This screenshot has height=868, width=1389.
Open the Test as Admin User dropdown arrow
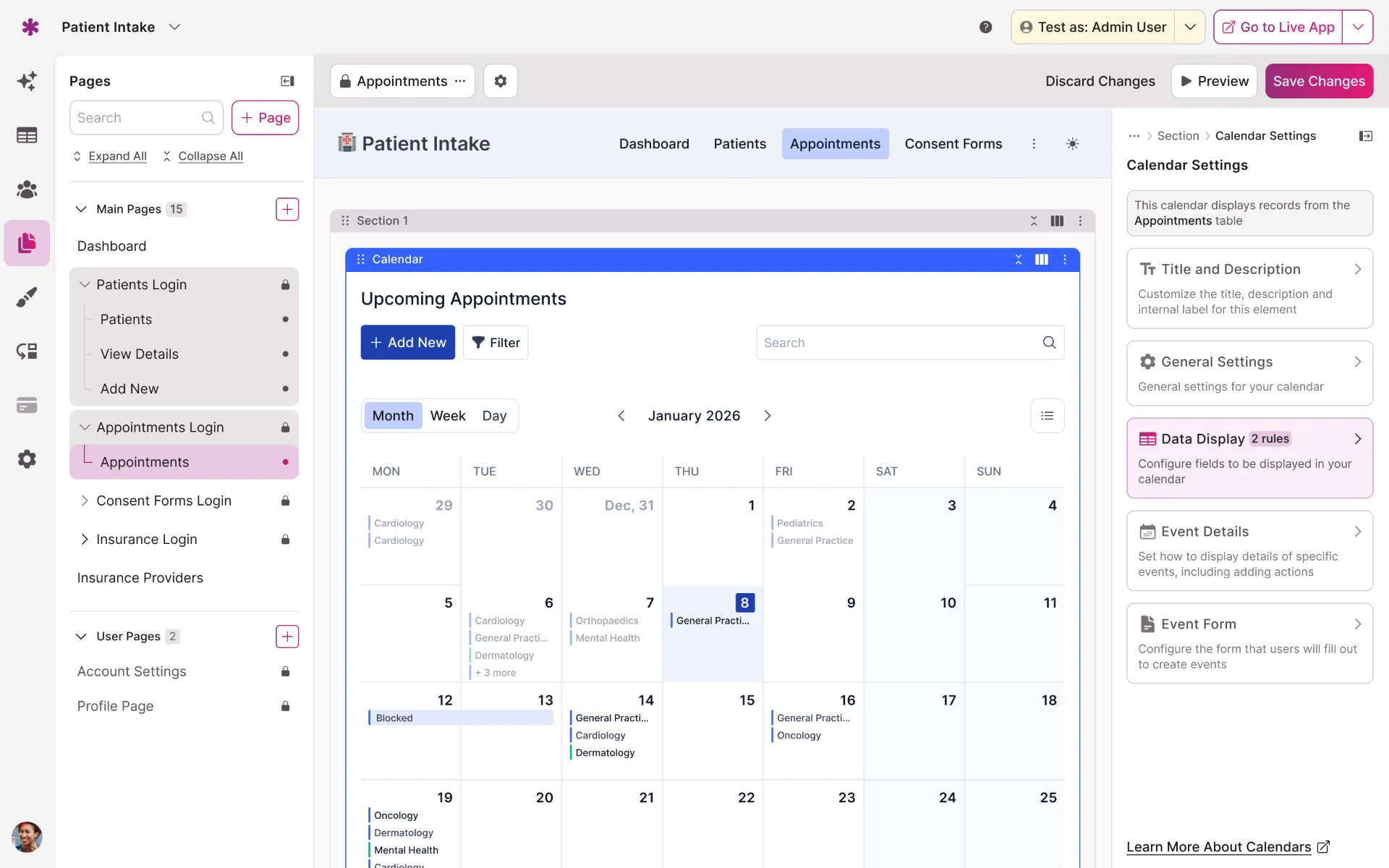click(x=1189, y=27)
